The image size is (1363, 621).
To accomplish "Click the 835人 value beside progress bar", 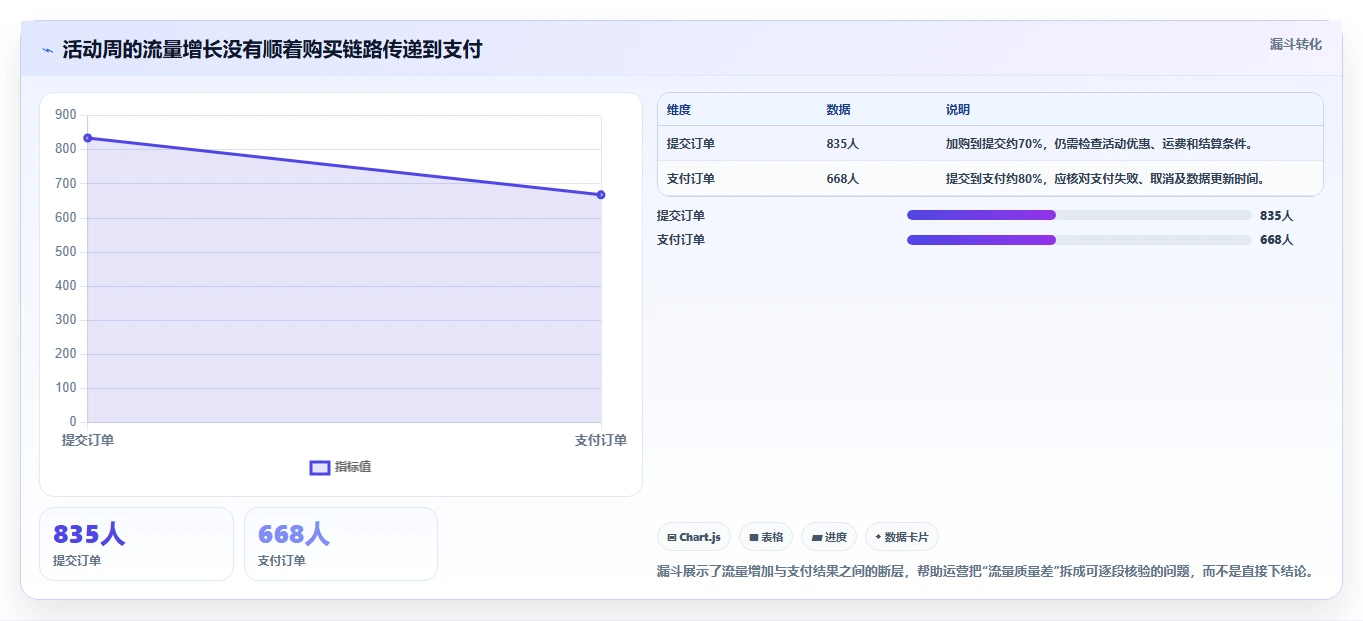I will 1276,215.
